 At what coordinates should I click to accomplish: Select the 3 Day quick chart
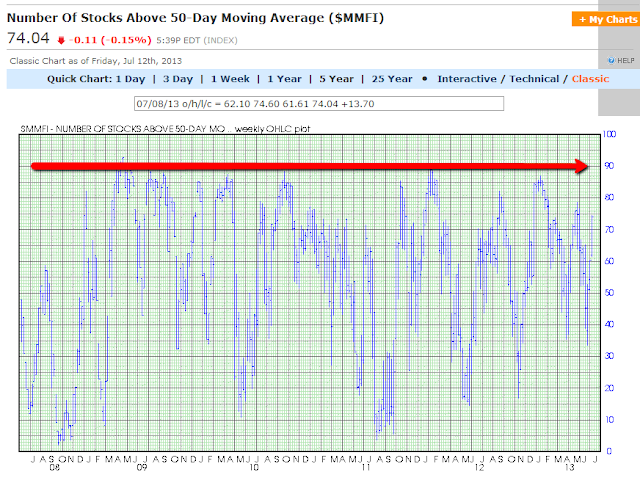[x=178, y=79]
